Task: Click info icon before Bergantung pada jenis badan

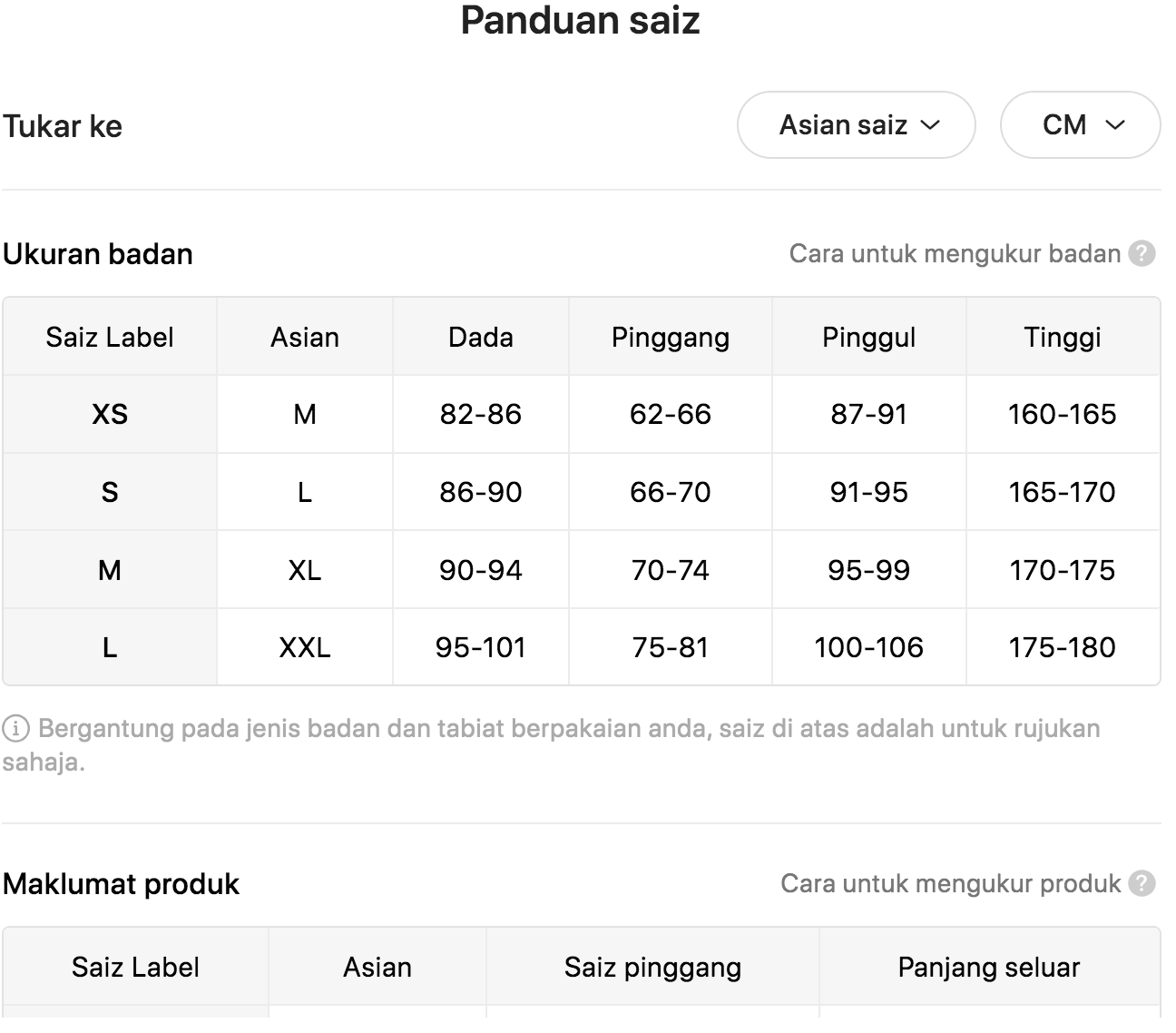Action: (15, 729)
